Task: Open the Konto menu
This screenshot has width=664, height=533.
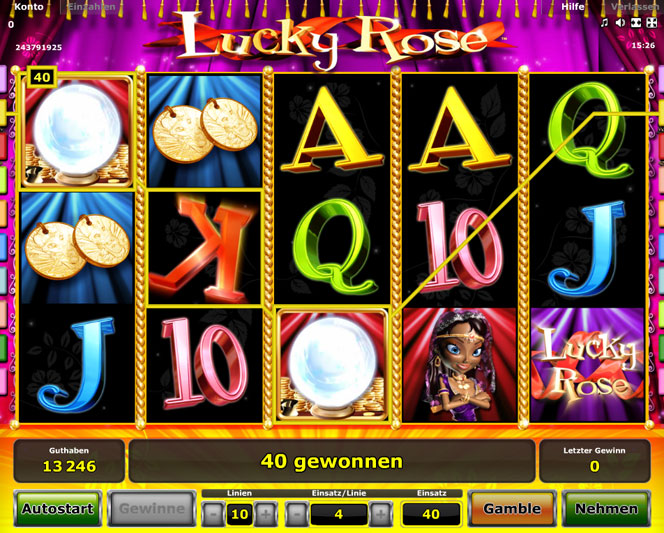Action: [x=28, y=7]
